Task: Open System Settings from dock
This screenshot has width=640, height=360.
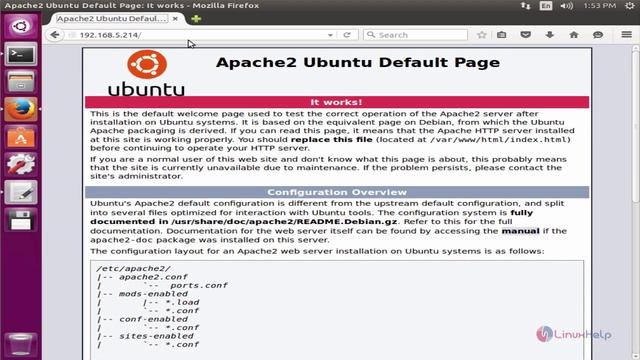Action: pyautogui.click(x=20, y=164)
